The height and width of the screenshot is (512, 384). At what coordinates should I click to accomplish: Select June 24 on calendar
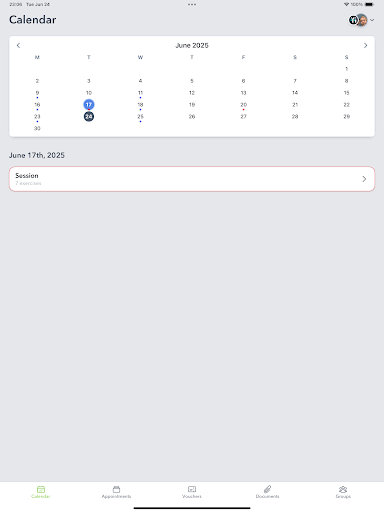89,116
